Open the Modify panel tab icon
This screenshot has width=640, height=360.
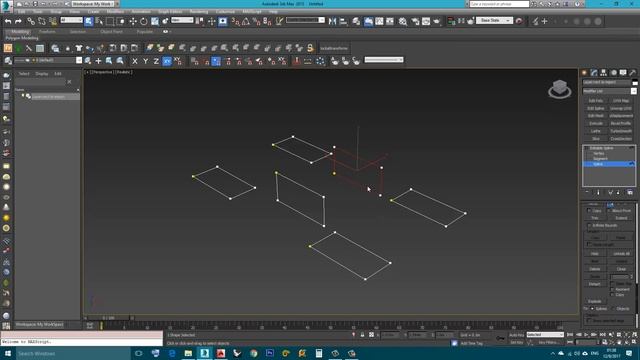tap(594, 73)
